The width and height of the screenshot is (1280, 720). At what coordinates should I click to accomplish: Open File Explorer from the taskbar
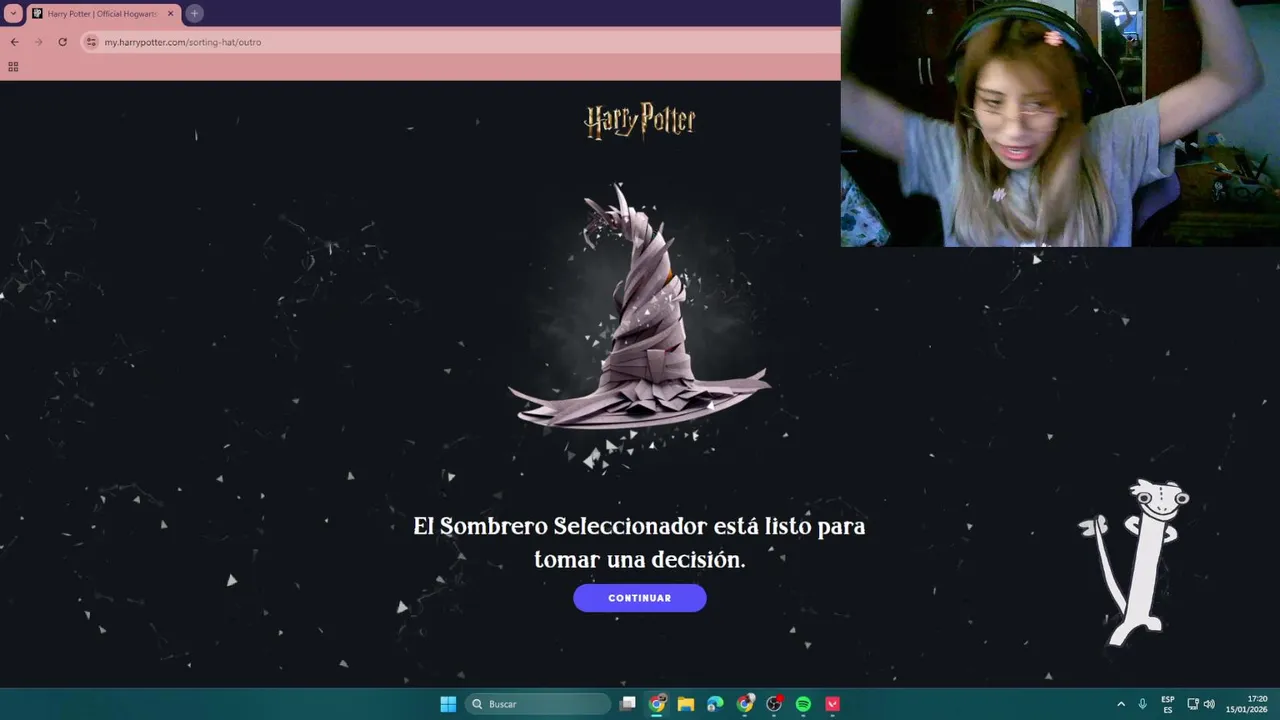(686, 704)
